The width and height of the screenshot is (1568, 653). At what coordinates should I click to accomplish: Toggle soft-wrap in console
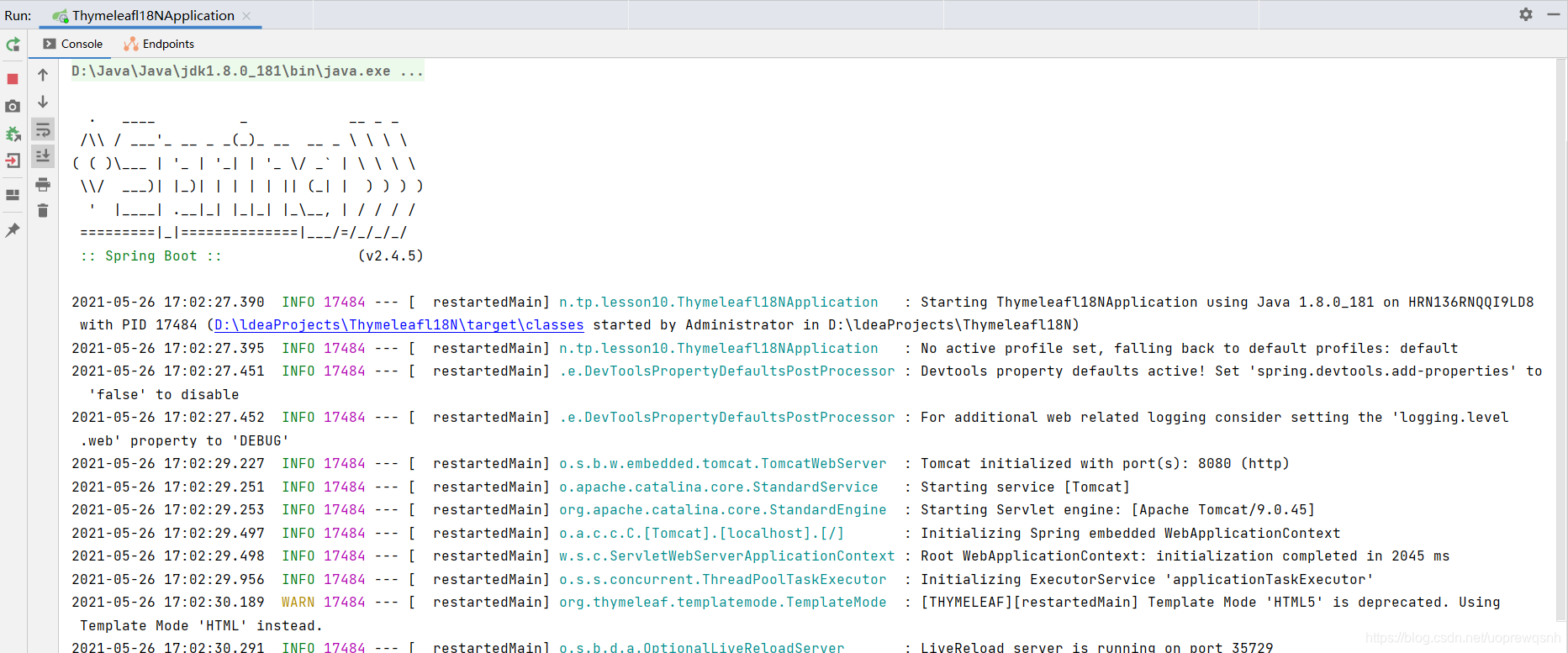(x=43, y=129)
